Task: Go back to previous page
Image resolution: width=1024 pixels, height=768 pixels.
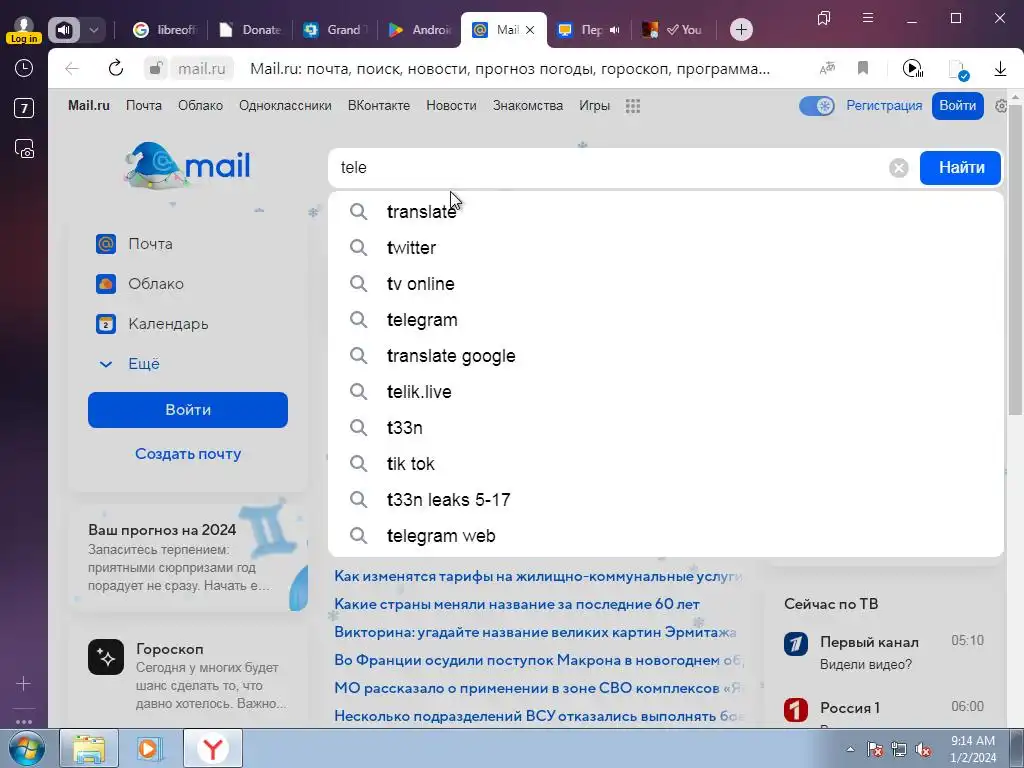Action: point(72,68)
